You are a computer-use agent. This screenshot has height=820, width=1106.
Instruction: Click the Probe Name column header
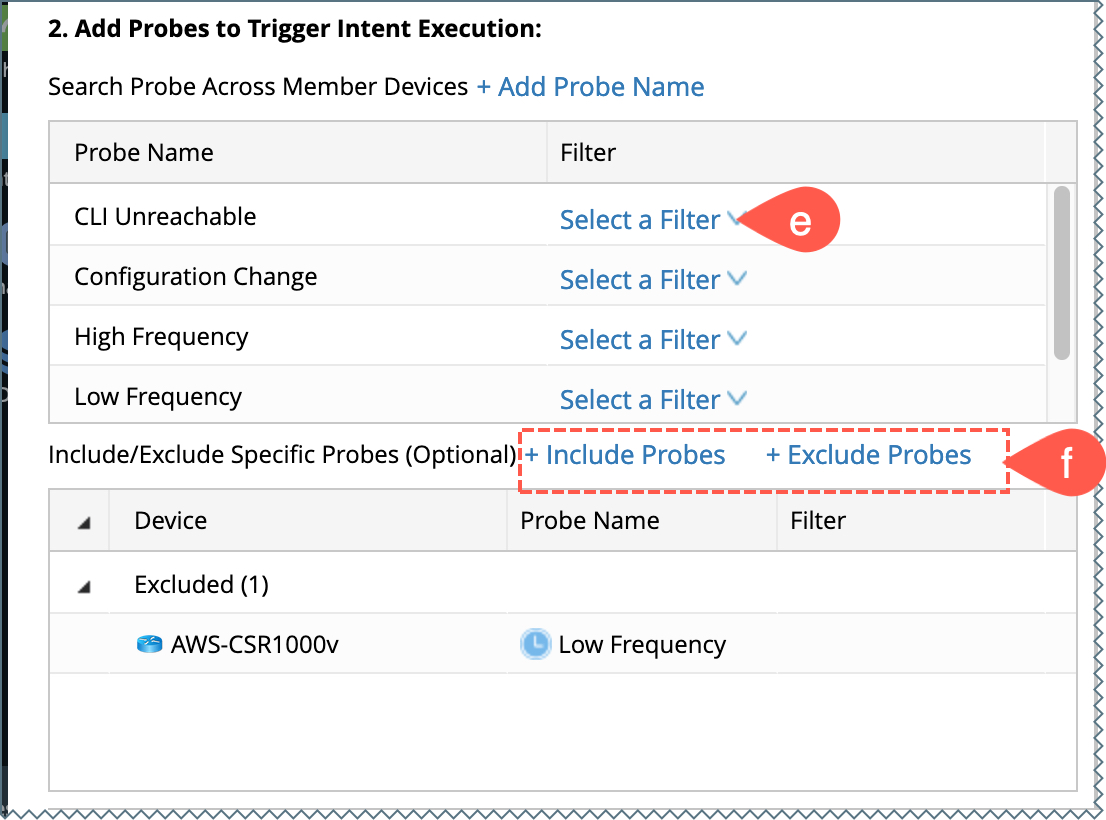[143, 153]
